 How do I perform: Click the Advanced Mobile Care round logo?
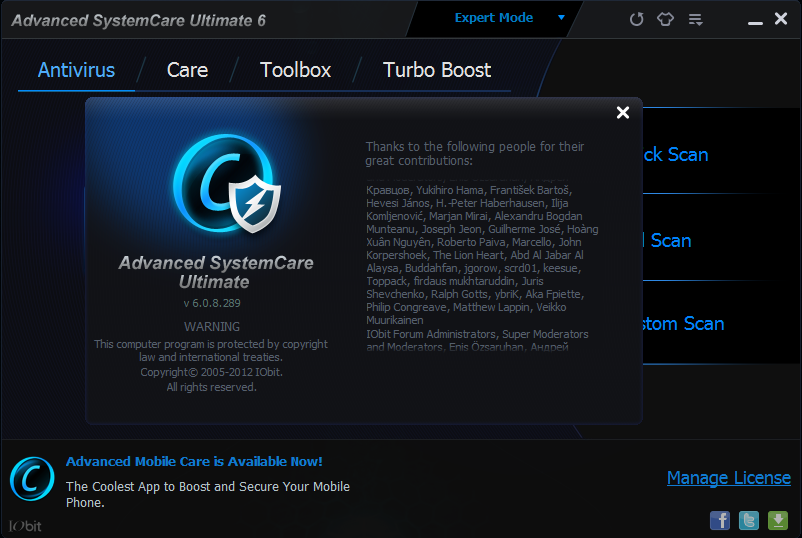point(32,479)
